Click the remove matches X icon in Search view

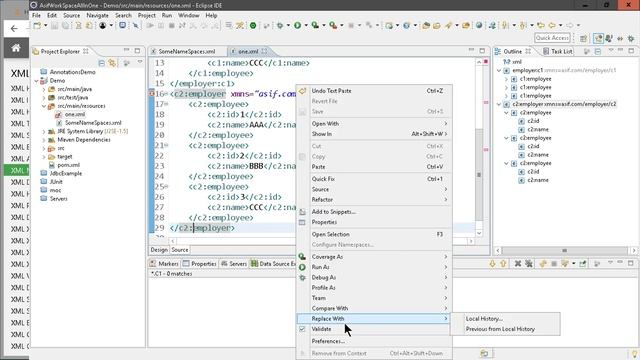[x=518, y=264]
